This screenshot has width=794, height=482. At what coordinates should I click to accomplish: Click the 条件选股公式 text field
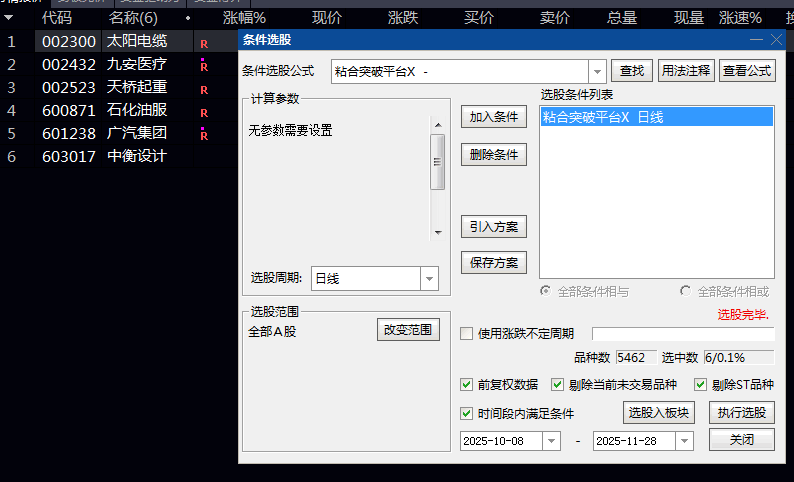(x=460, y=71)
